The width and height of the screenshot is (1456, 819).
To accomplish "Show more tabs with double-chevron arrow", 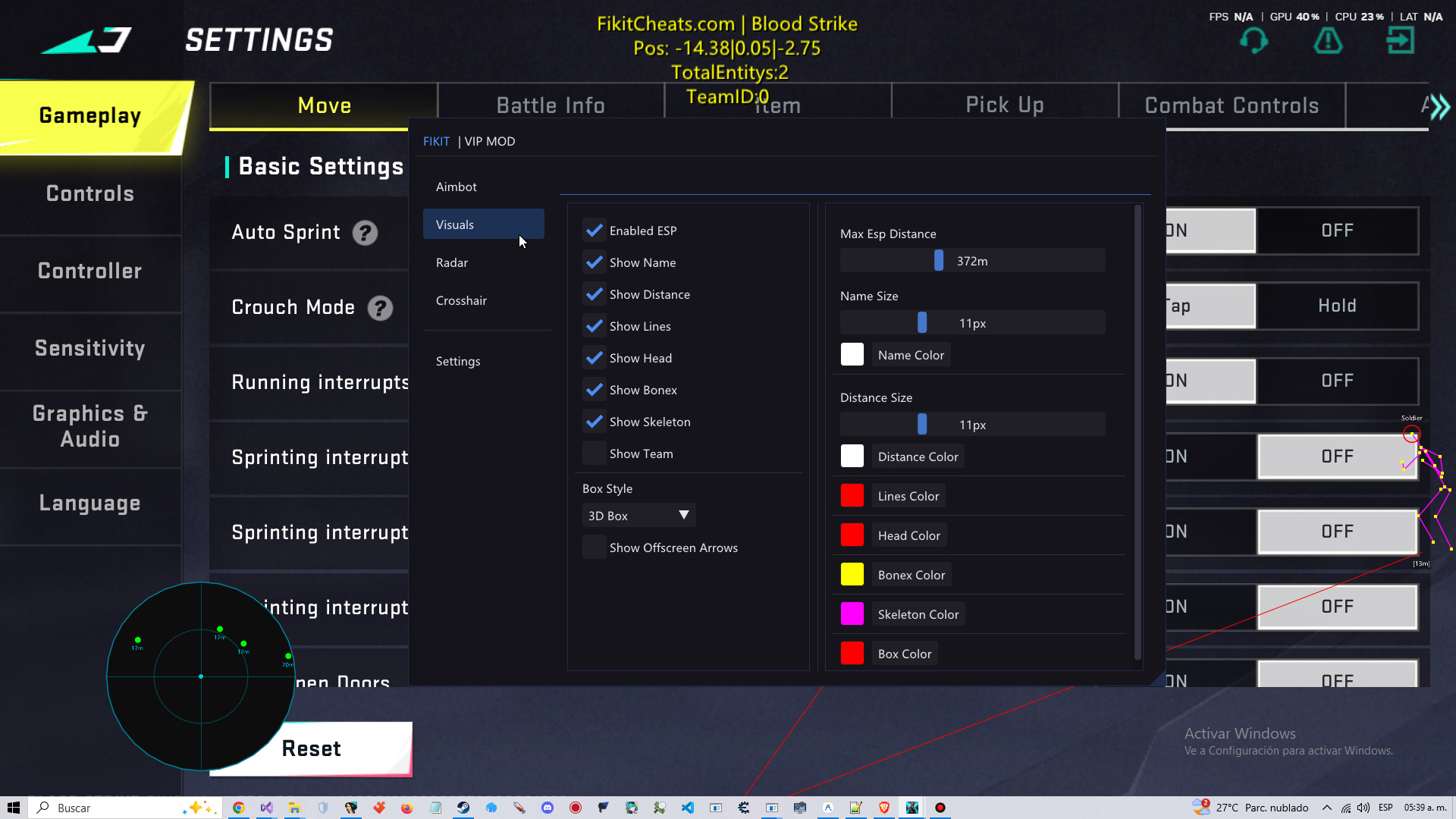I will click(1440, 107).
